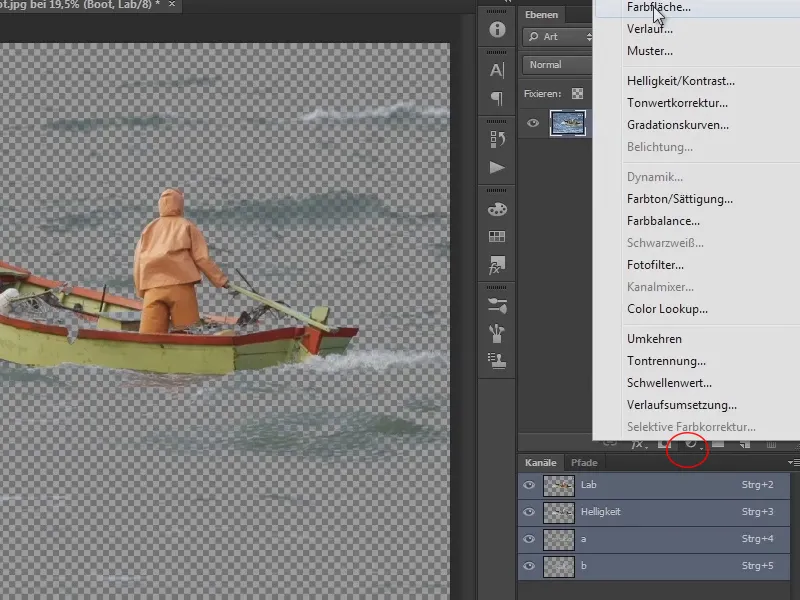Image resolution: width=800 pixels, height=600 pixels.
Task: Open the Paragraph panel icon
Action: pyautogui.click(x=497, y=98)
